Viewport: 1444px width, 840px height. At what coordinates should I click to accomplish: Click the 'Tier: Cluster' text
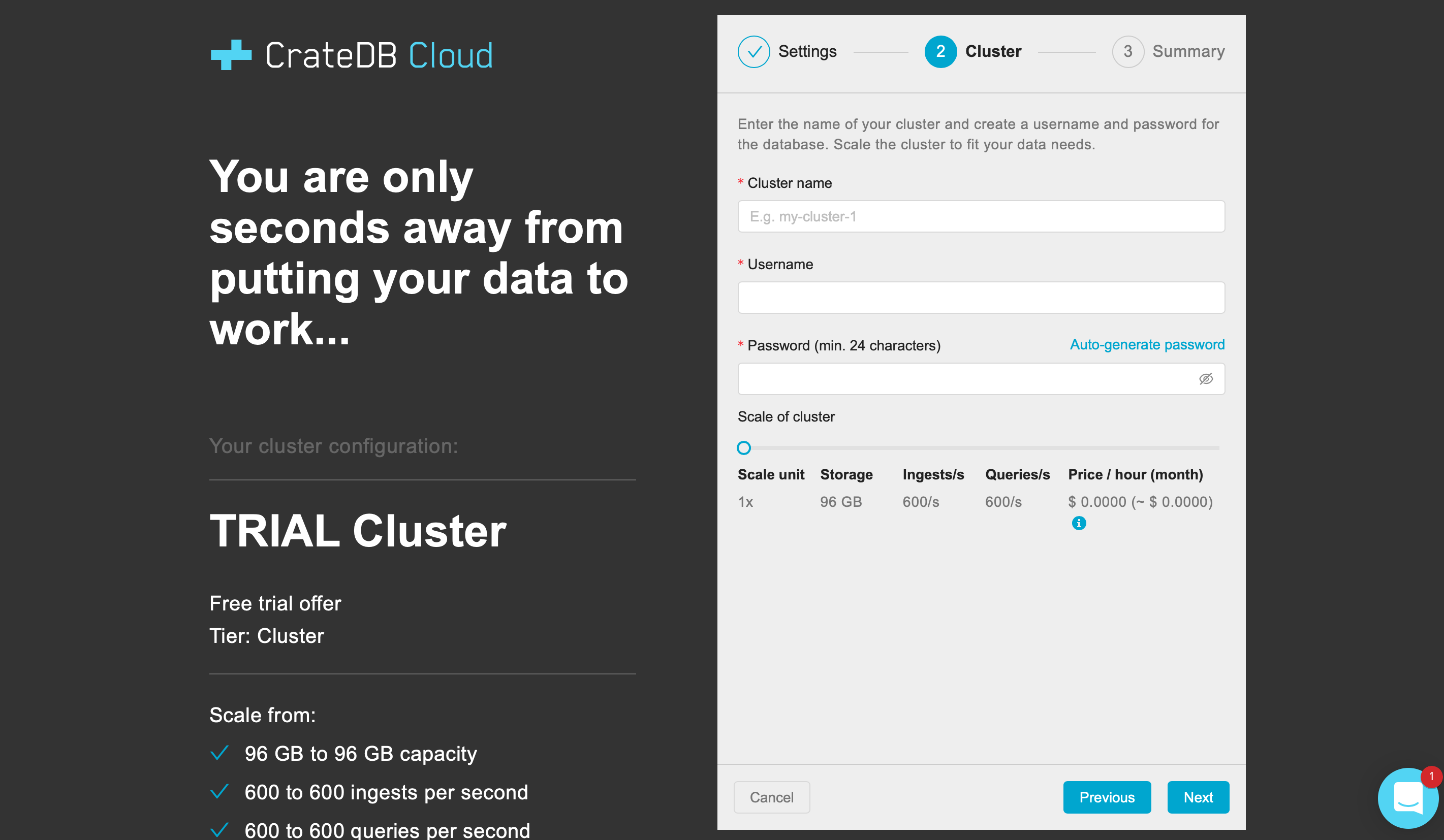266,635
